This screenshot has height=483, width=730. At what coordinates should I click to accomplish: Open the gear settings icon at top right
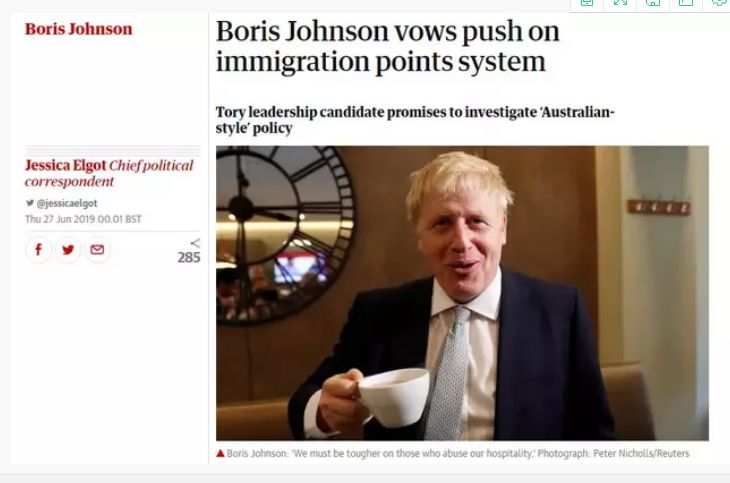[x=720, y=2]
